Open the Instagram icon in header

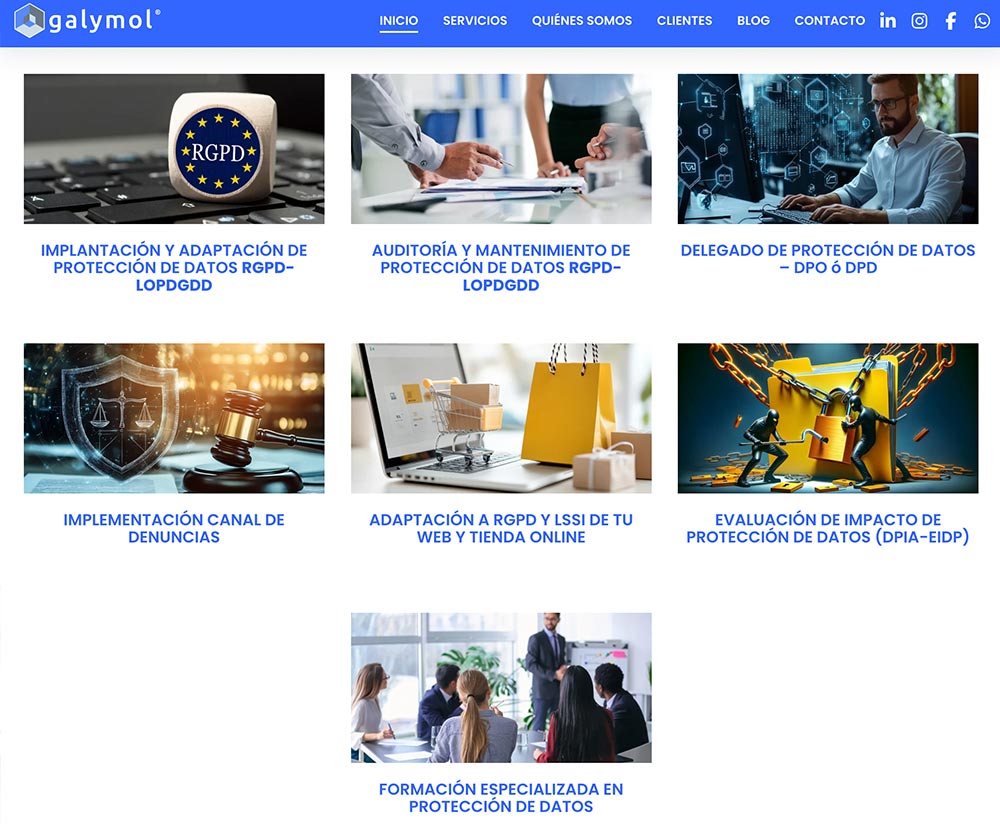click(919, 21)
